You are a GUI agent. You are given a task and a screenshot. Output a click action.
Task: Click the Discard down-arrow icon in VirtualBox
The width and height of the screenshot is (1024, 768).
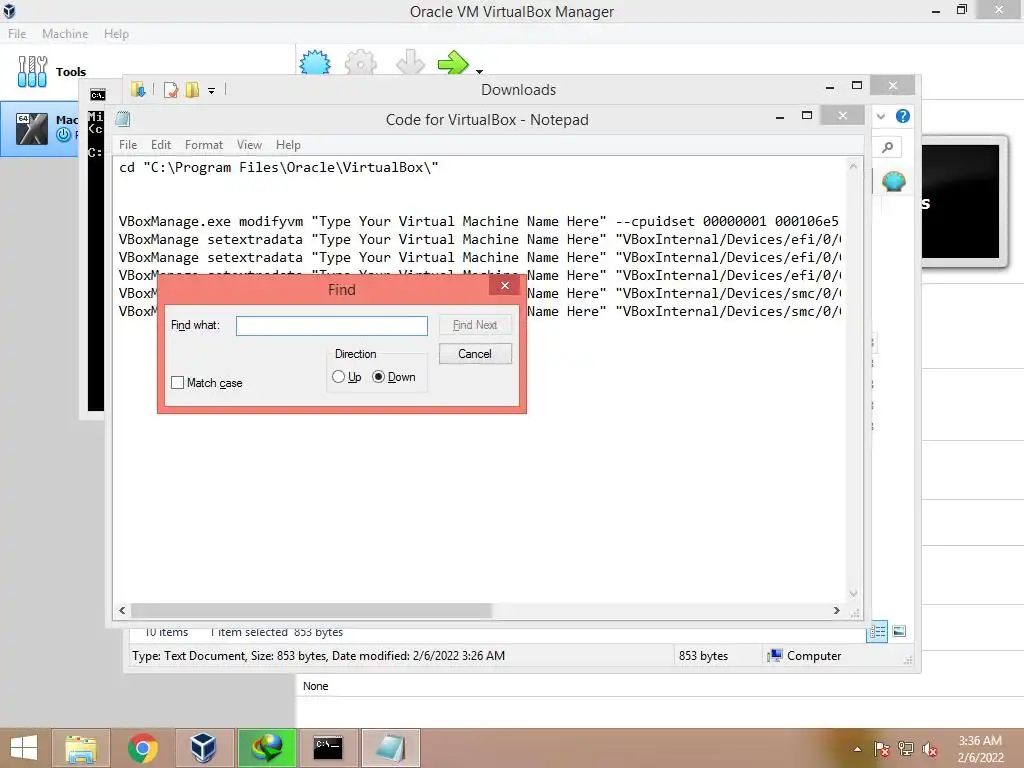(410, 63)
